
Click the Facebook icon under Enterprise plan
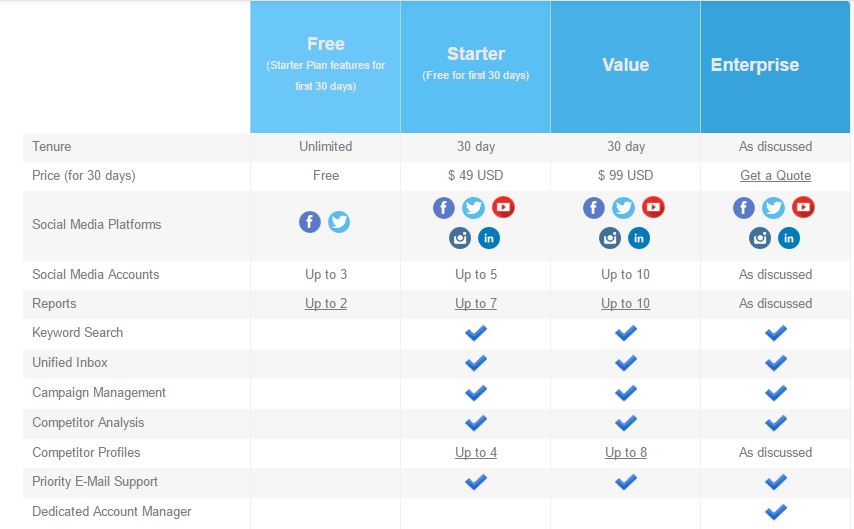(743, 208)
